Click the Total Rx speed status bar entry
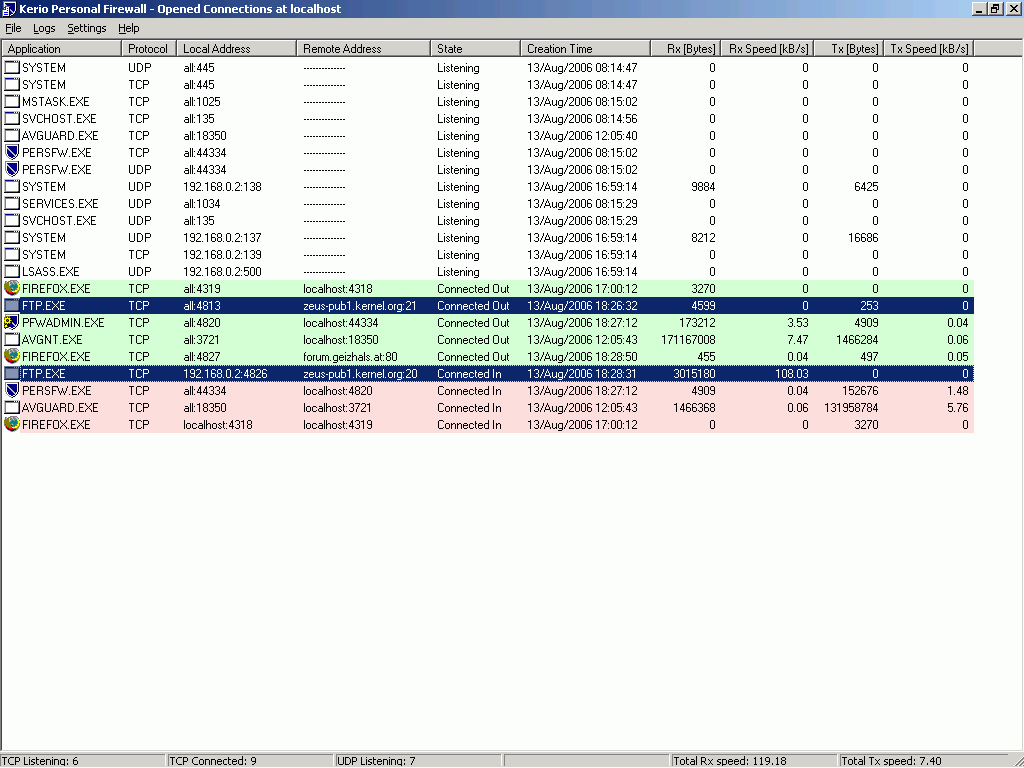The width and height of the screenshot is (1024, 768). [754, 761]
